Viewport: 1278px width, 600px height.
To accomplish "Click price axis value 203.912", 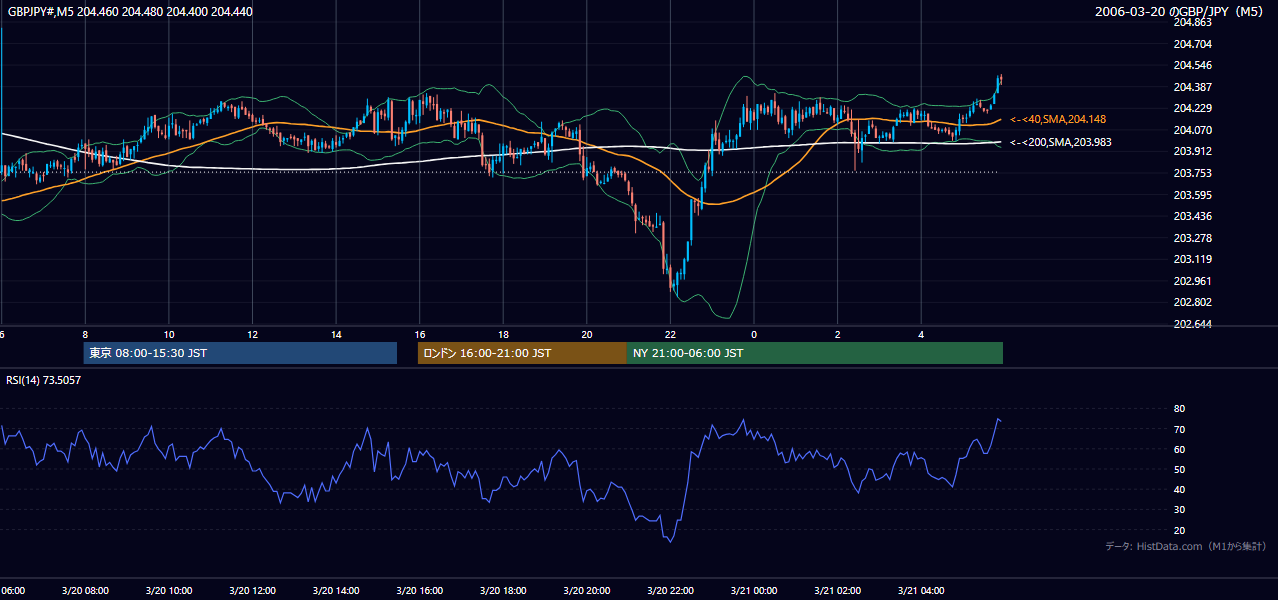I will tap(1191, 152).
